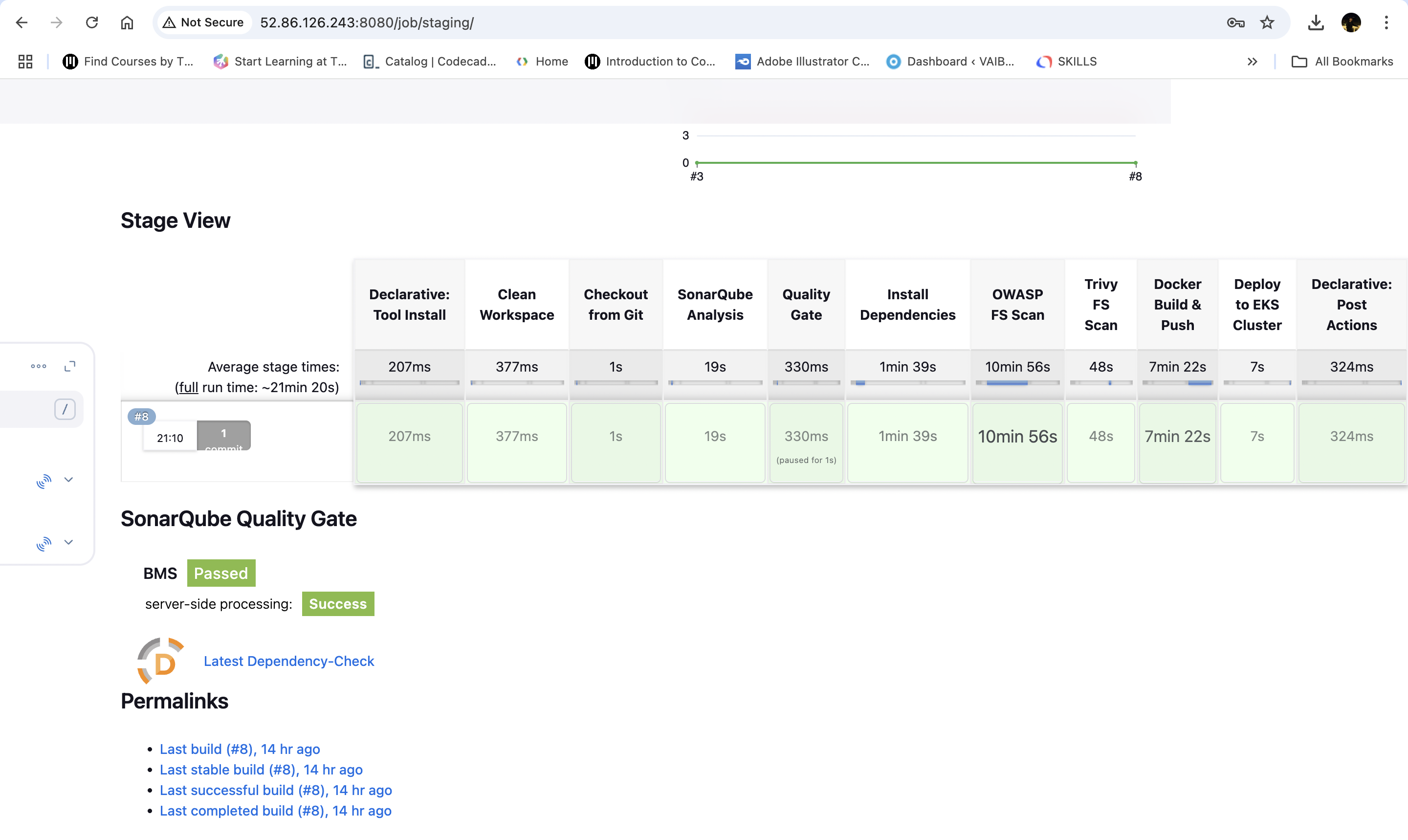Open Introduction to Co... bookmark
Screen dimensions: 1408x840
point(650,61)
